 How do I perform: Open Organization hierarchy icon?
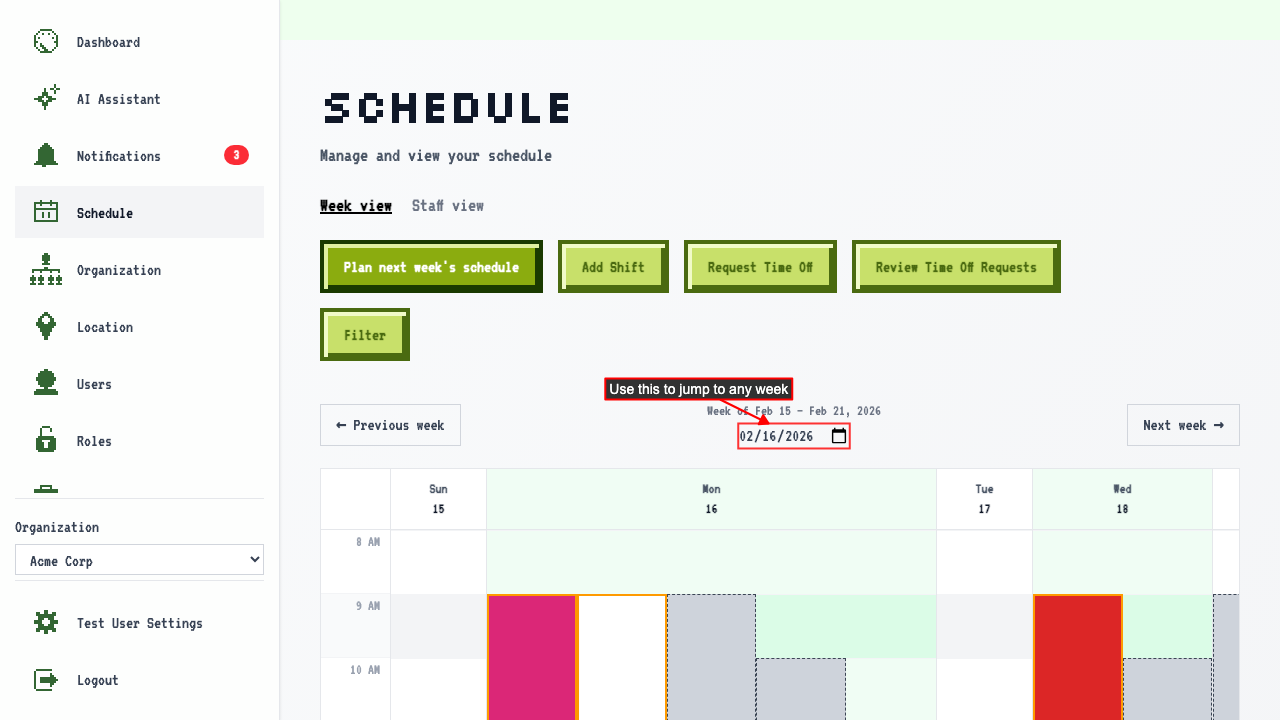click(46, 270)
